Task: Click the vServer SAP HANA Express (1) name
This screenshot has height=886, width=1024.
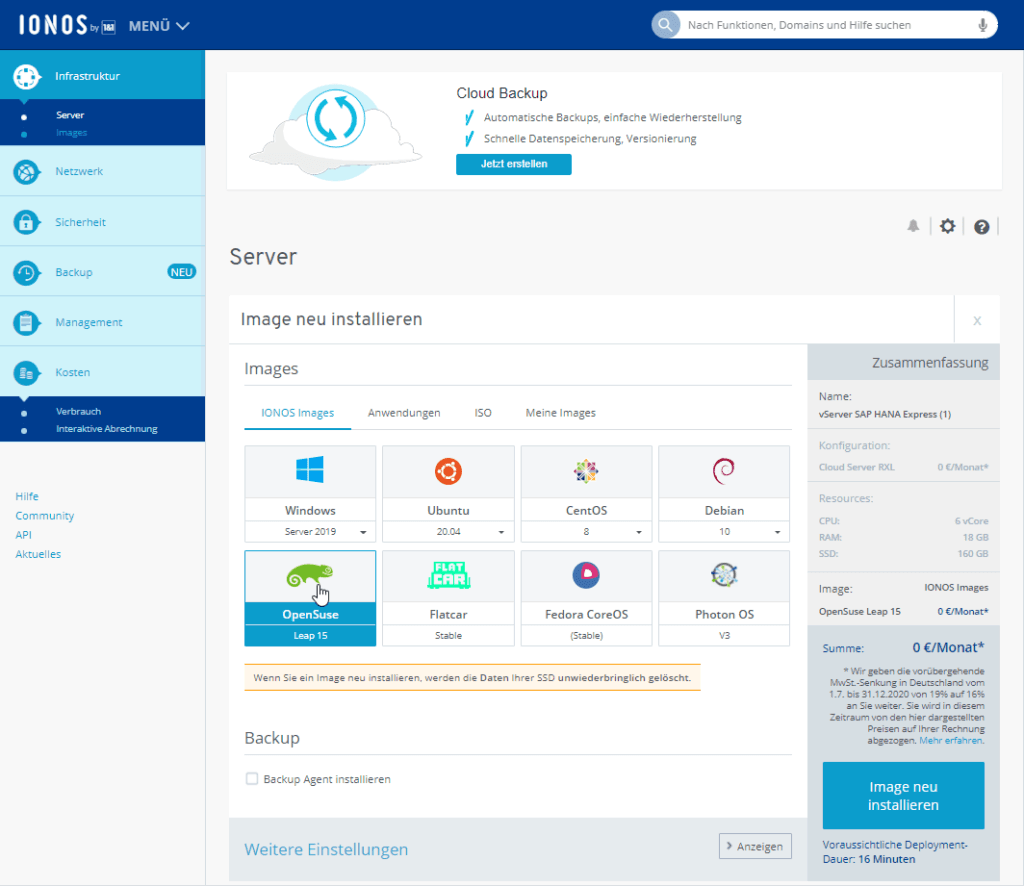Action: [x=885, y=414]
